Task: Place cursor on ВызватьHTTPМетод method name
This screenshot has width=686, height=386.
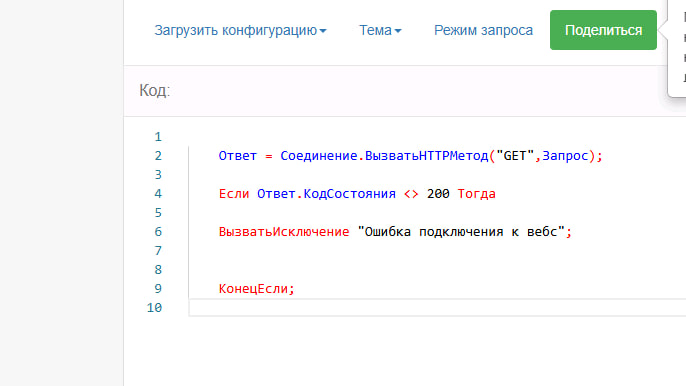Action: point(427,156)
